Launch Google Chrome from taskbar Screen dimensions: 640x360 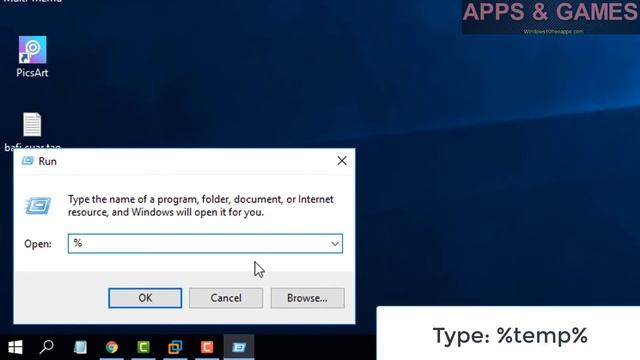click(111, 347)
